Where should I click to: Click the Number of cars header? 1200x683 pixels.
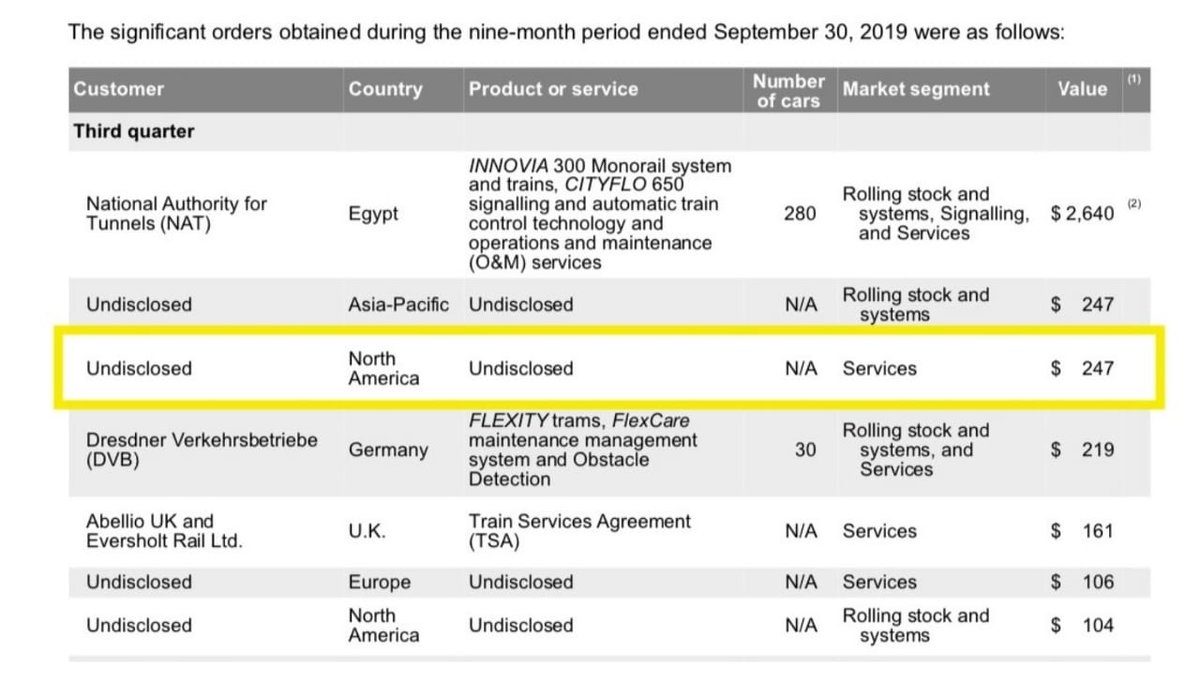tap(788, 90)
